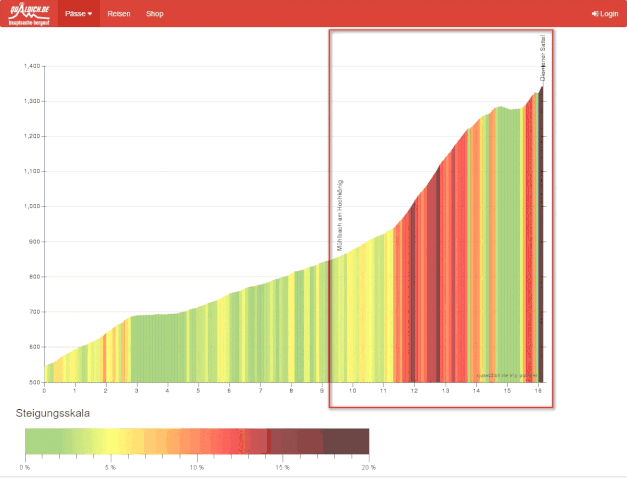The image size is (627, 478).
Task: Go to the Reisen page
Action: pos(119,14)
